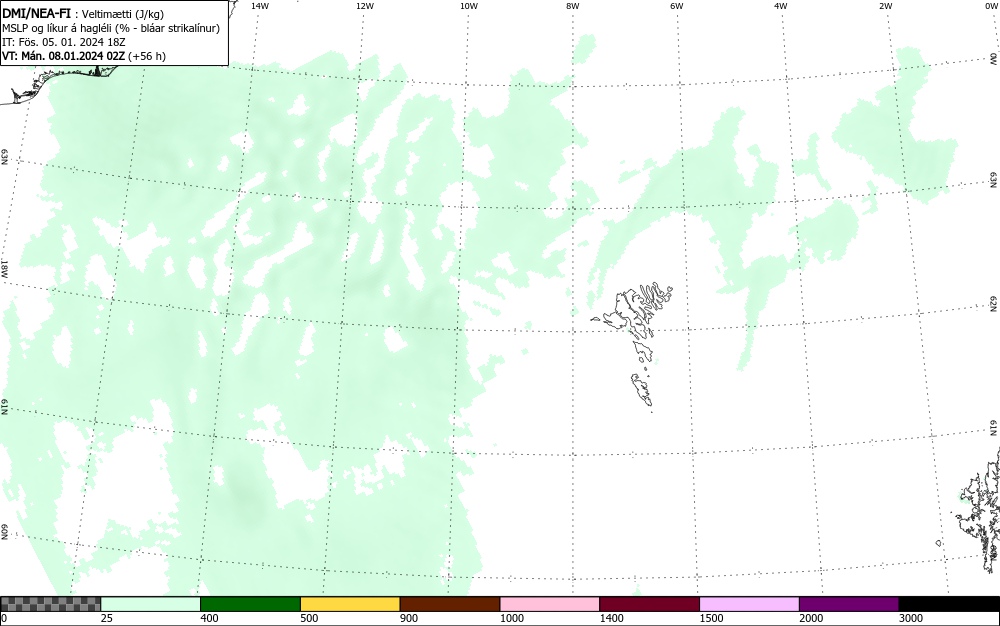The width and height of the screenshot is (1000, 626).
Task: Click the legend value '25'
Action: pyautogui.click(x=106, y=618)
